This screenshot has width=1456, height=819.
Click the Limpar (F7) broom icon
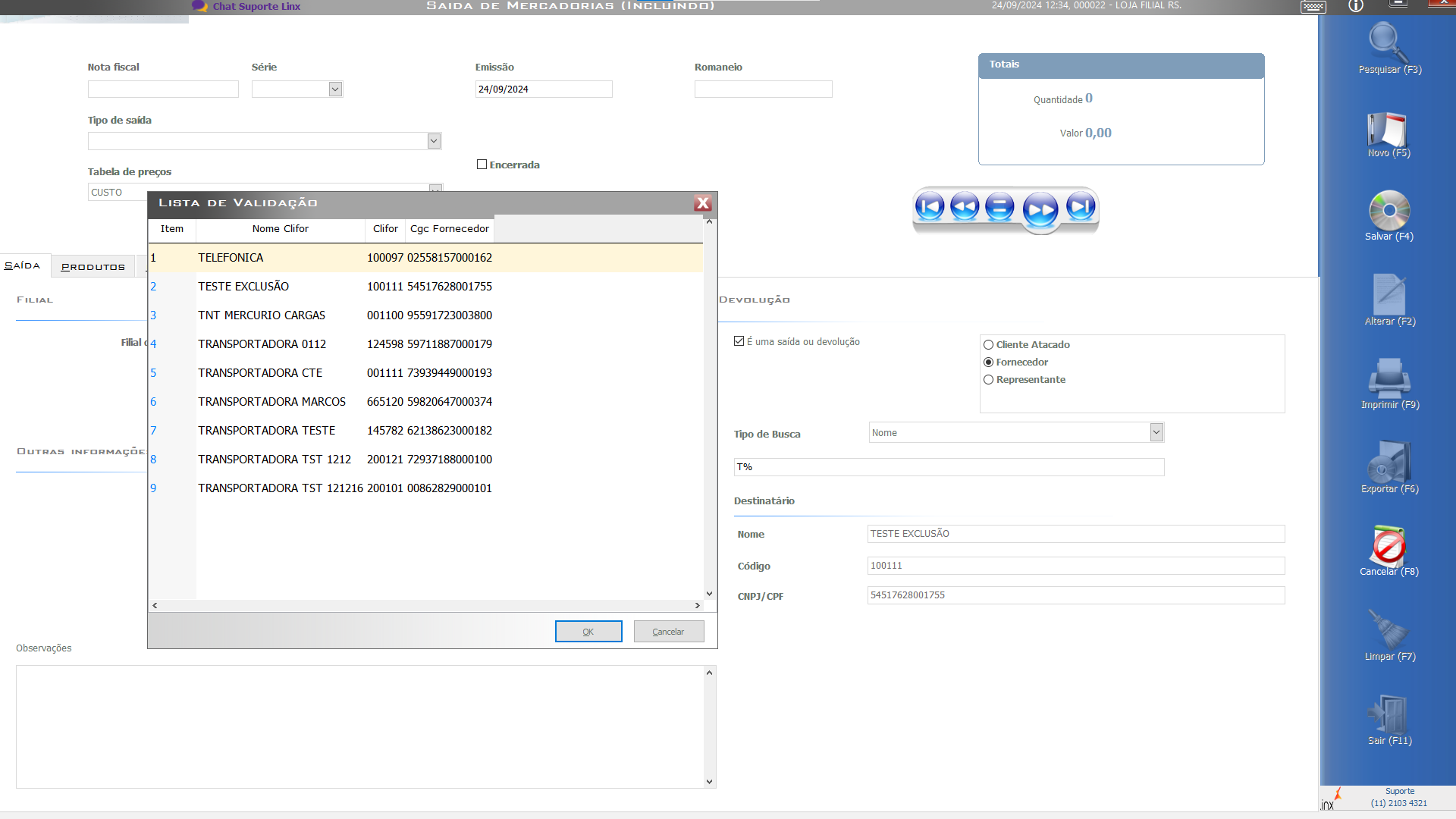(x=1389, y=629)
